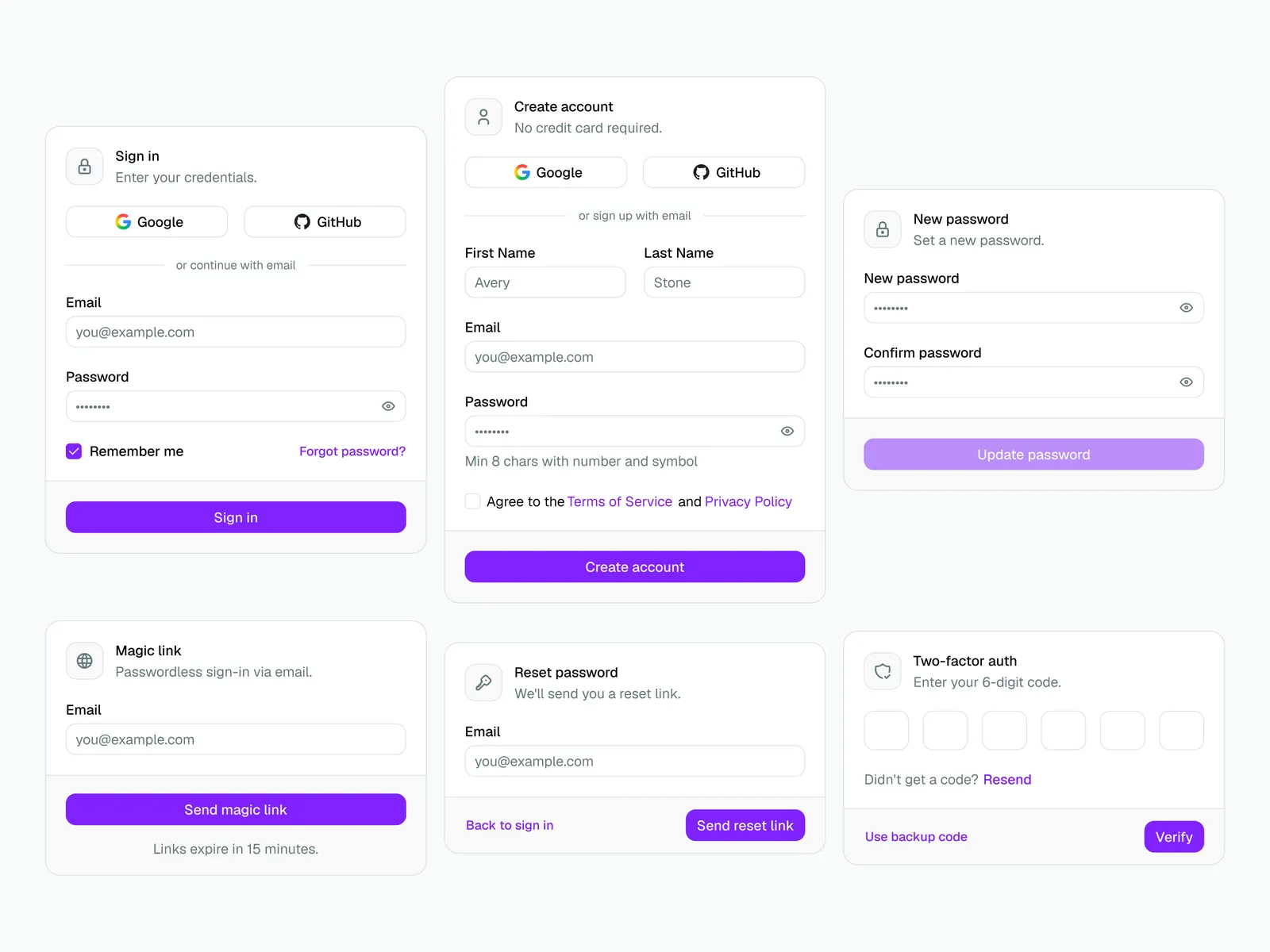The image size is (1270, 952).
Task: Click the lock icon in New password card
Action: click(x=883, y=229)
